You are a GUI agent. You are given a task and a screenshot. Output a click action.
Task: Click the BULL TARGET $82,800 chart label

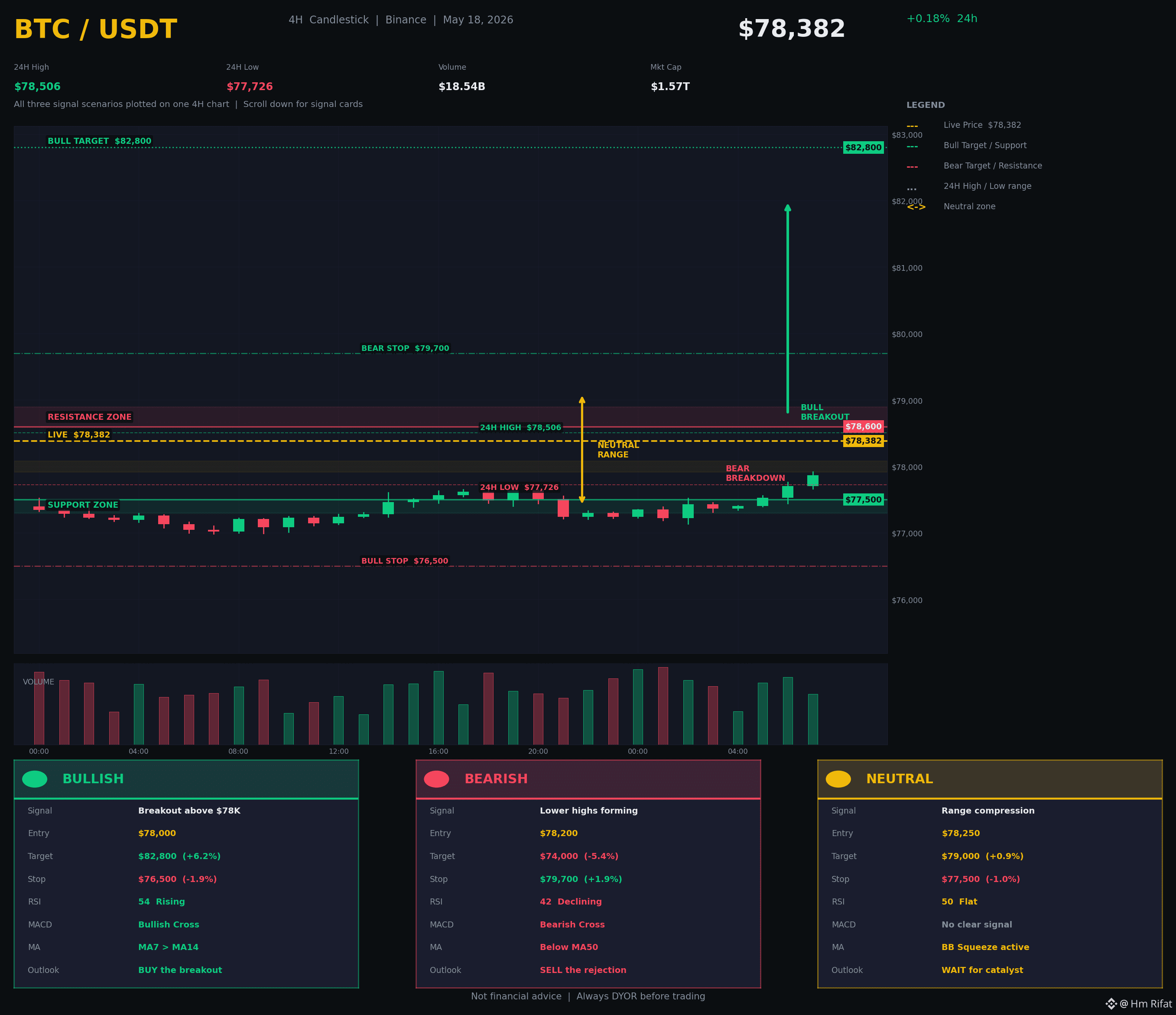coord(99,141)
